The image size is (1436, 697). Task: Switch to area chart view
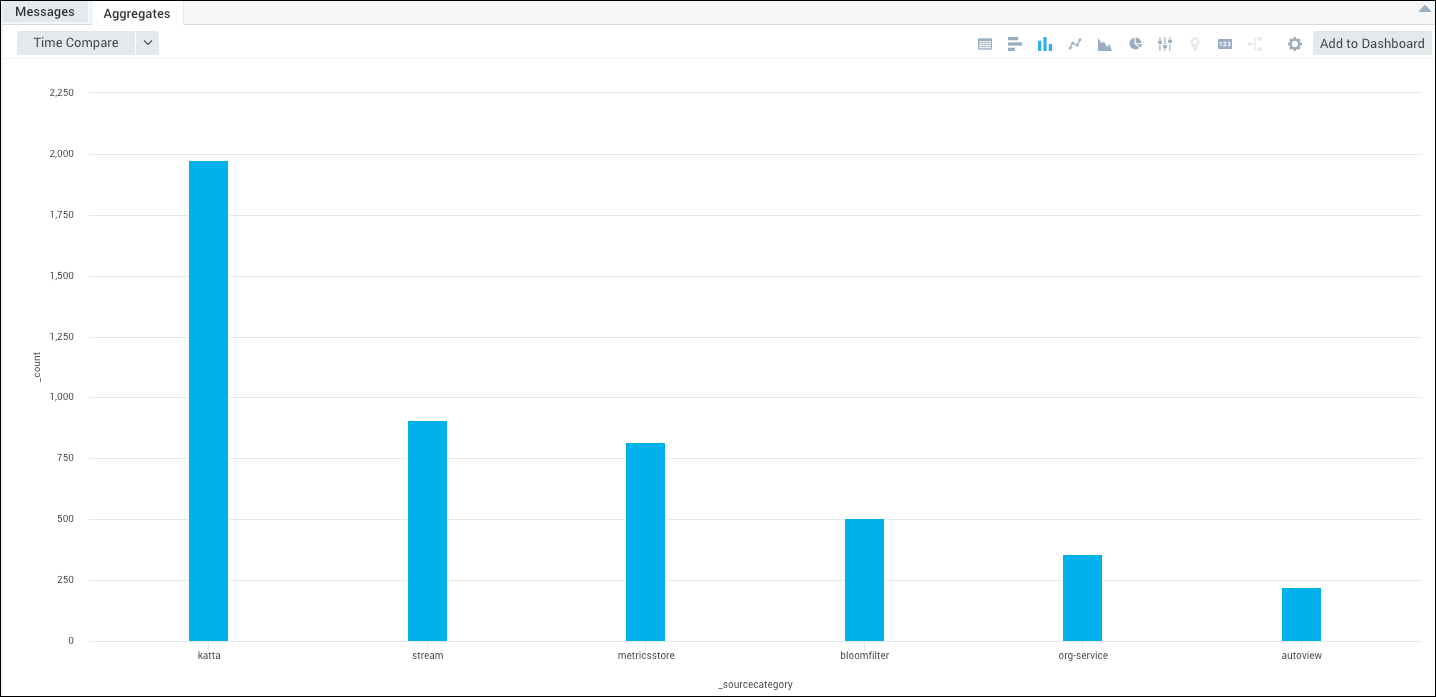tap(1105, 44)
